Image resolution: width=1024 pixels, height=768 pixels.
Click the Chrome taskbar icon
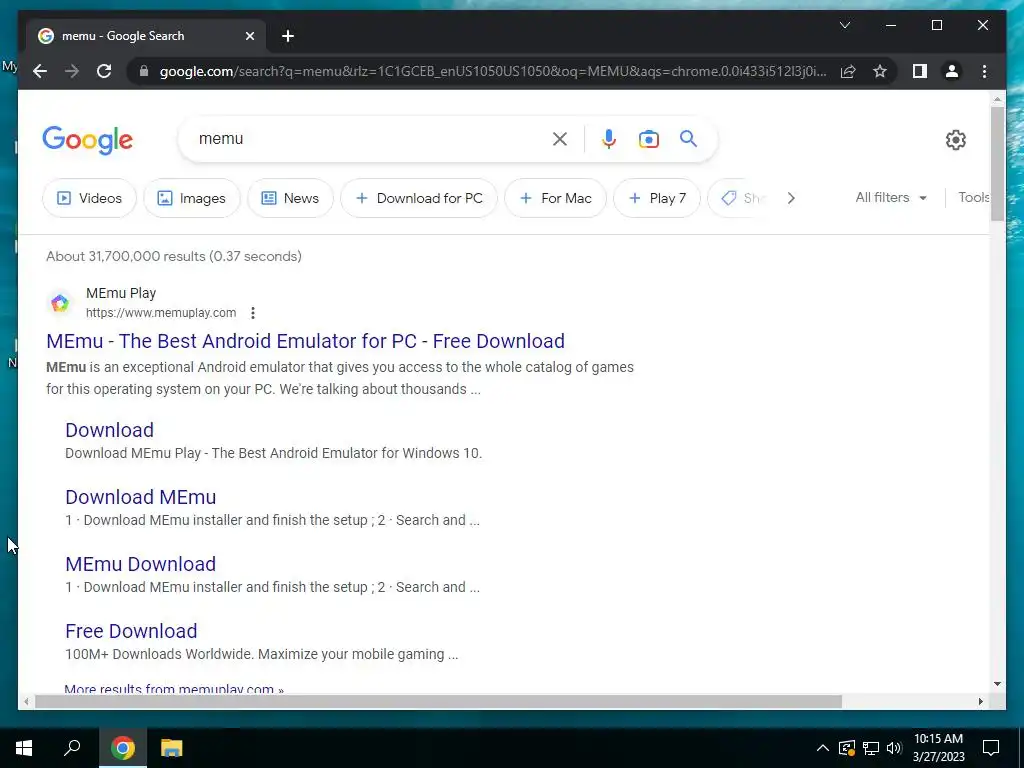click(x=123, y=748)
